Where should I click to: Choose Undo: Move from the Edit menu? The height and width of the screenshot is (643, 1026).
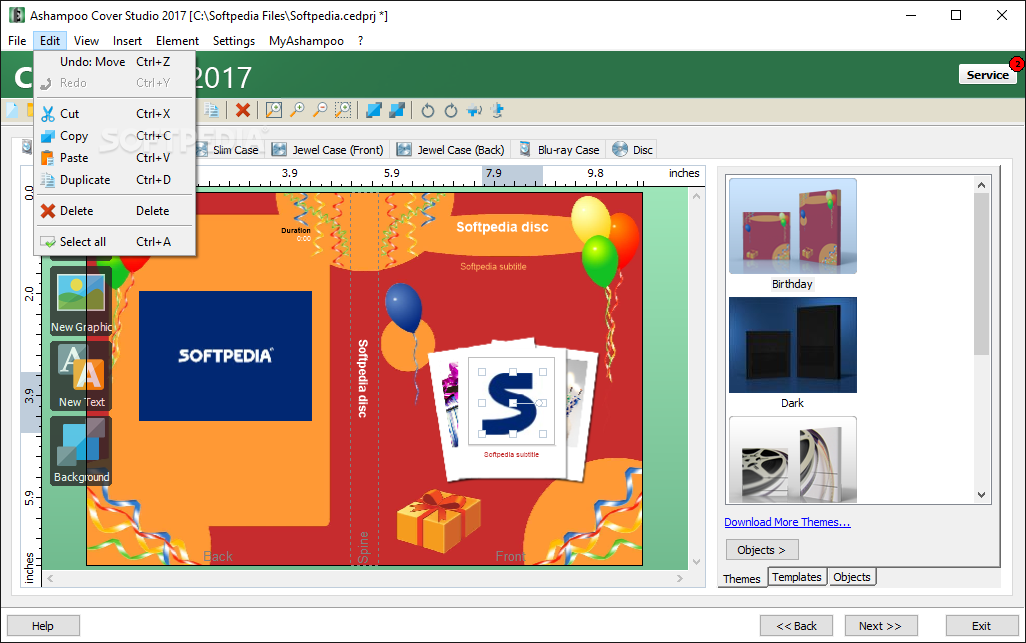(115, 61)
